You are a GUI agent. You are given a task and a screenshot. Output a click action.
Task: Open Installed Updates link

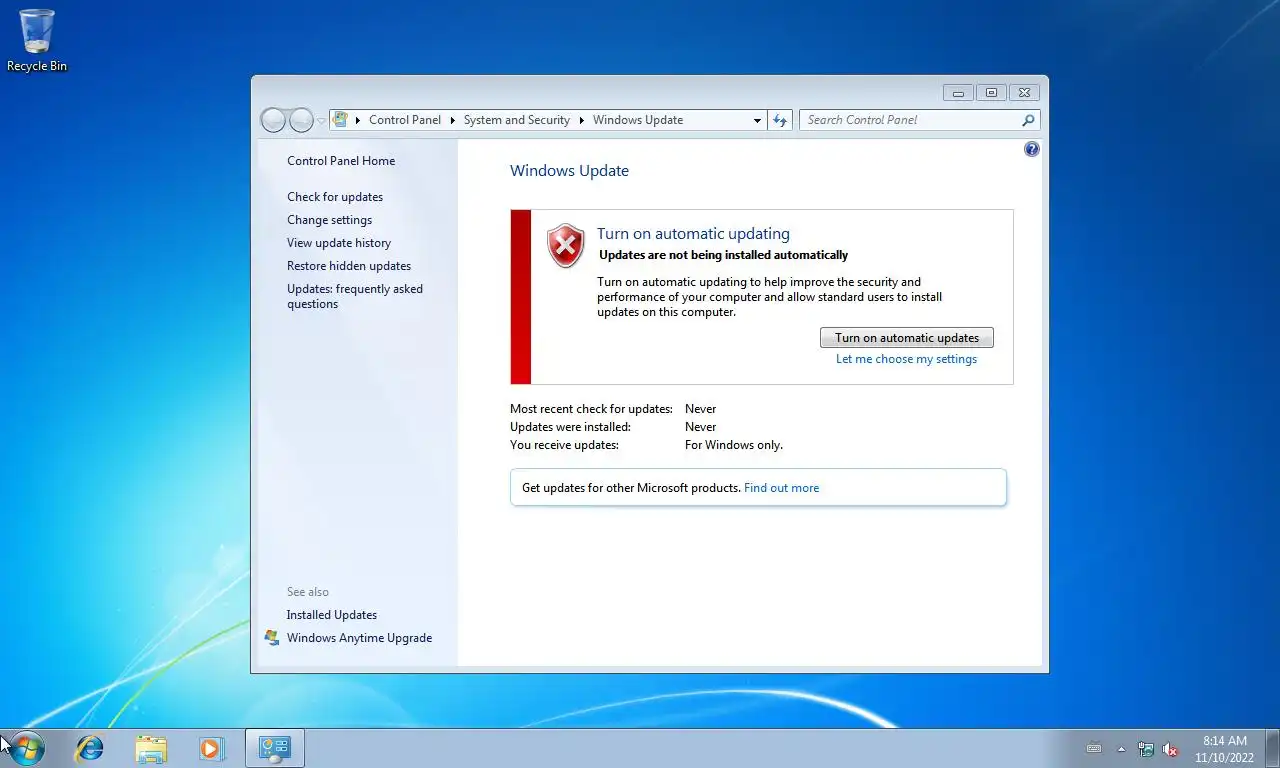[x=332, y=615]
